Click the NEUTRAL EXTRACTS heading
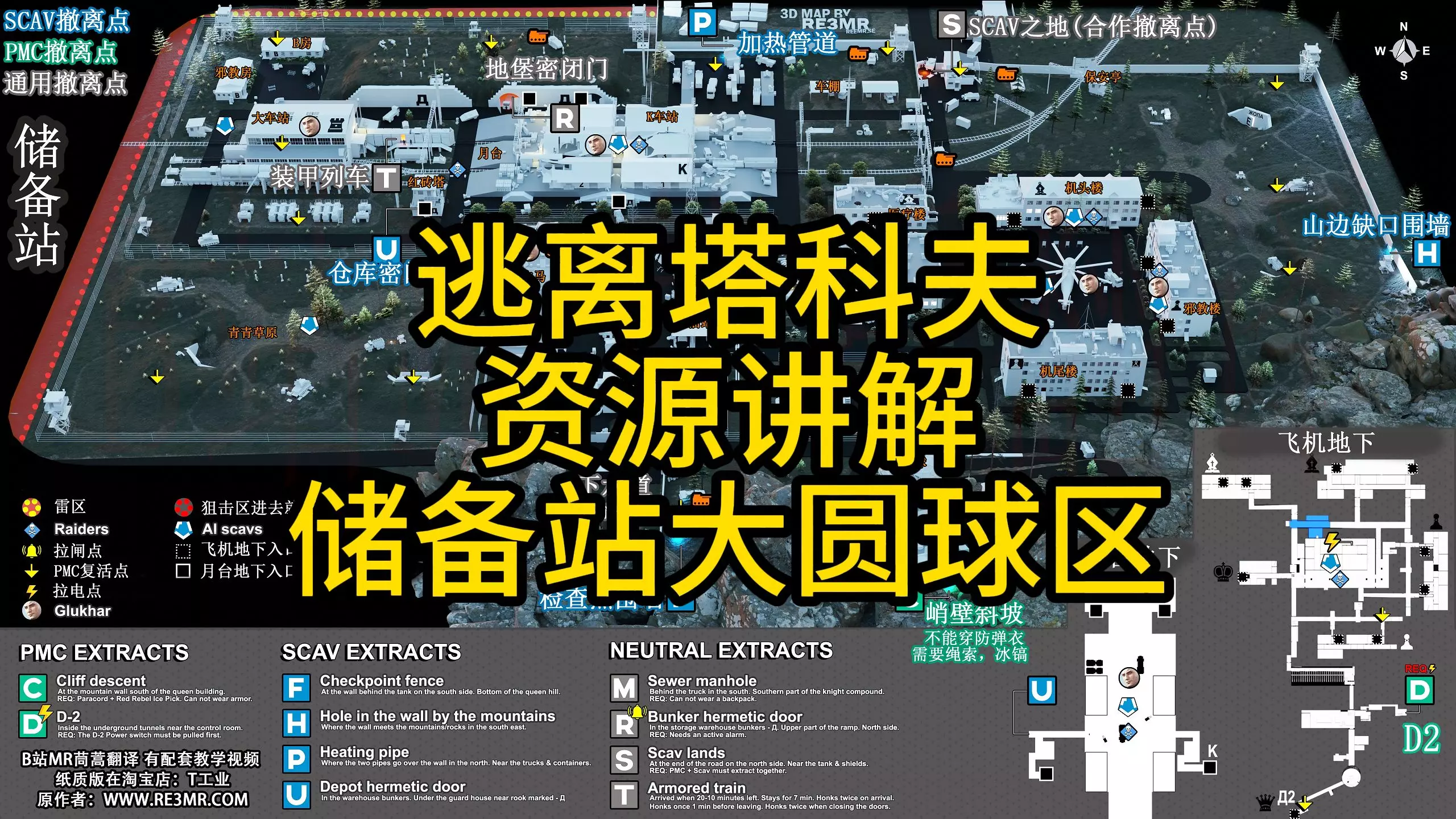1456x819 pixels. point(721,650)
